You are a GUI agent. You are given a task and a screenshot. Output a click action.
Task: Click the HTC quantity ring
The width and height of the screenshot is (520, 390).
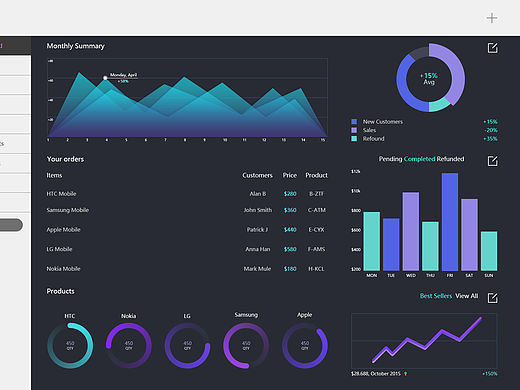pyautogui.click(x=70, y=346)
